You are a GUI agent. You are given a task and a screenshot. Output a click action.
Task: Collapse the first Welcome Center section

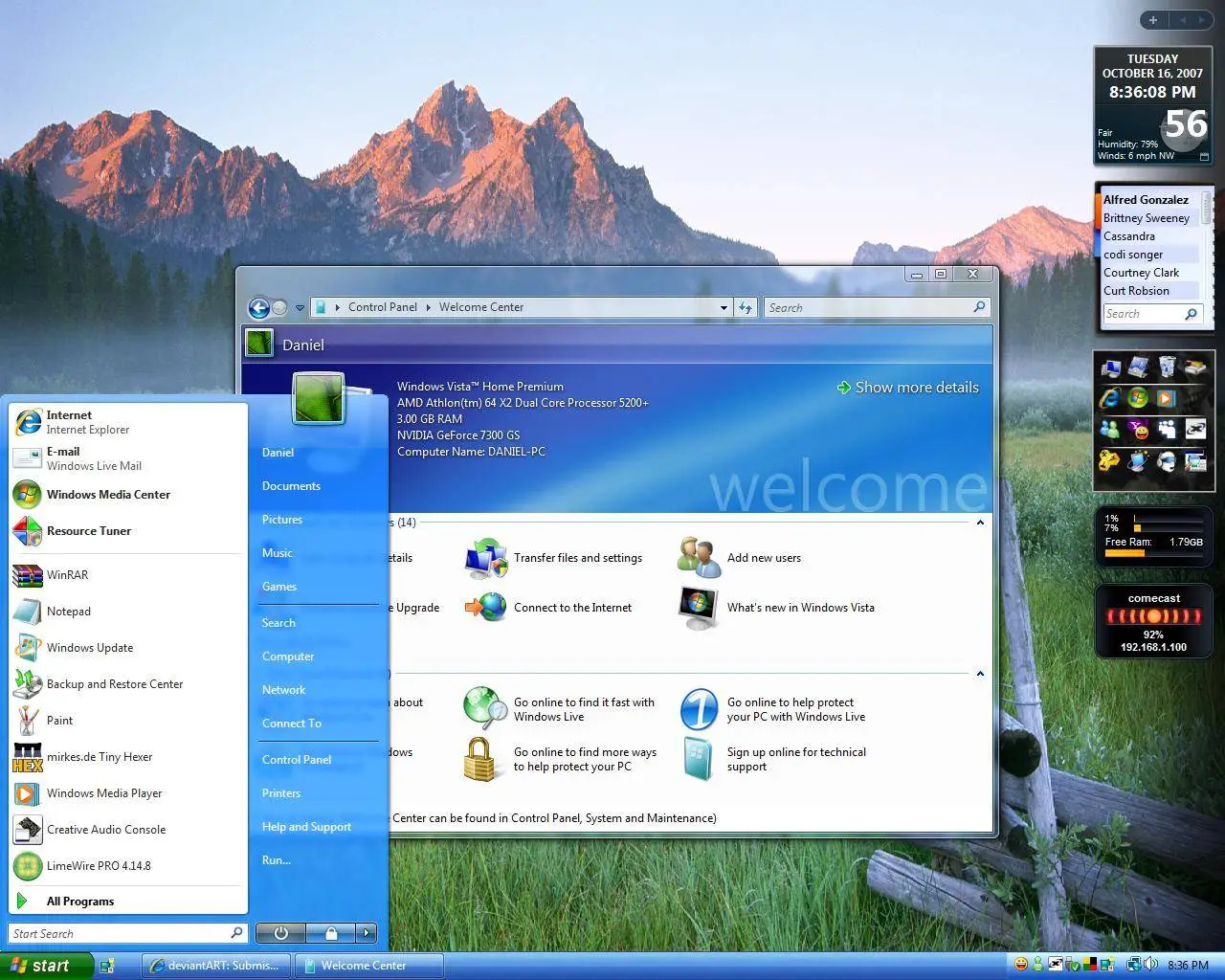[x=980, y=523]
